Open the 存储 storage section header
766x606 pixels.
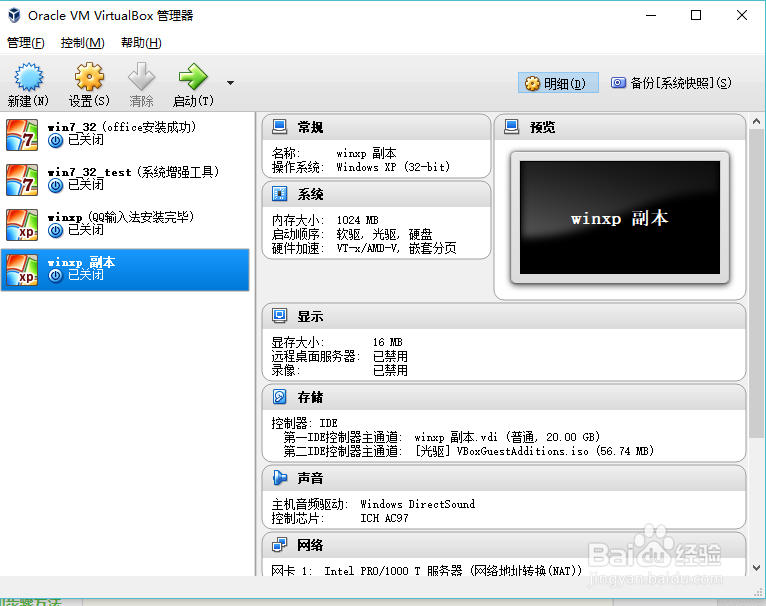click(x=504, y=397)
